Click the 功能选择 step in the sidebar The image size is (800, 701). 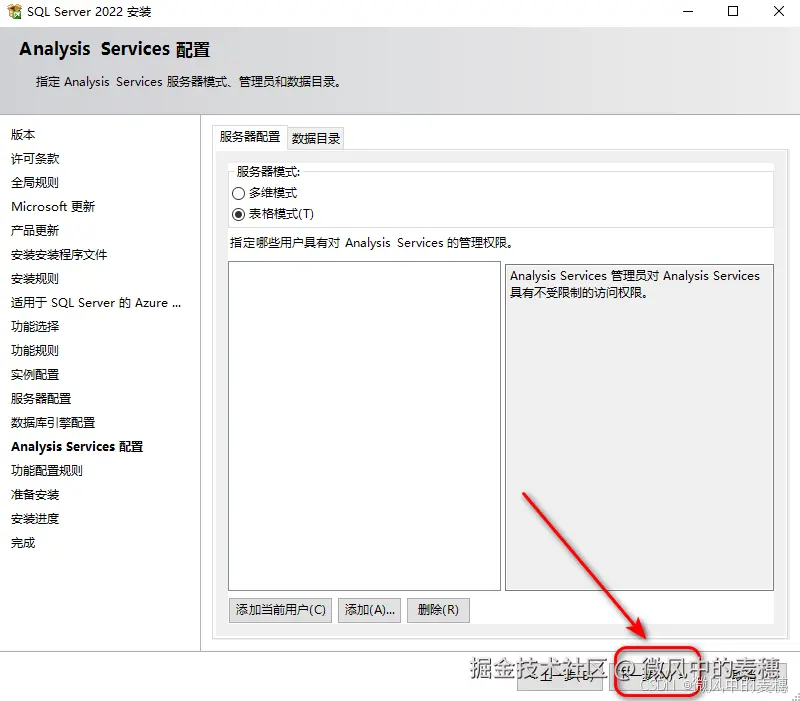click(x=35, y=327)
